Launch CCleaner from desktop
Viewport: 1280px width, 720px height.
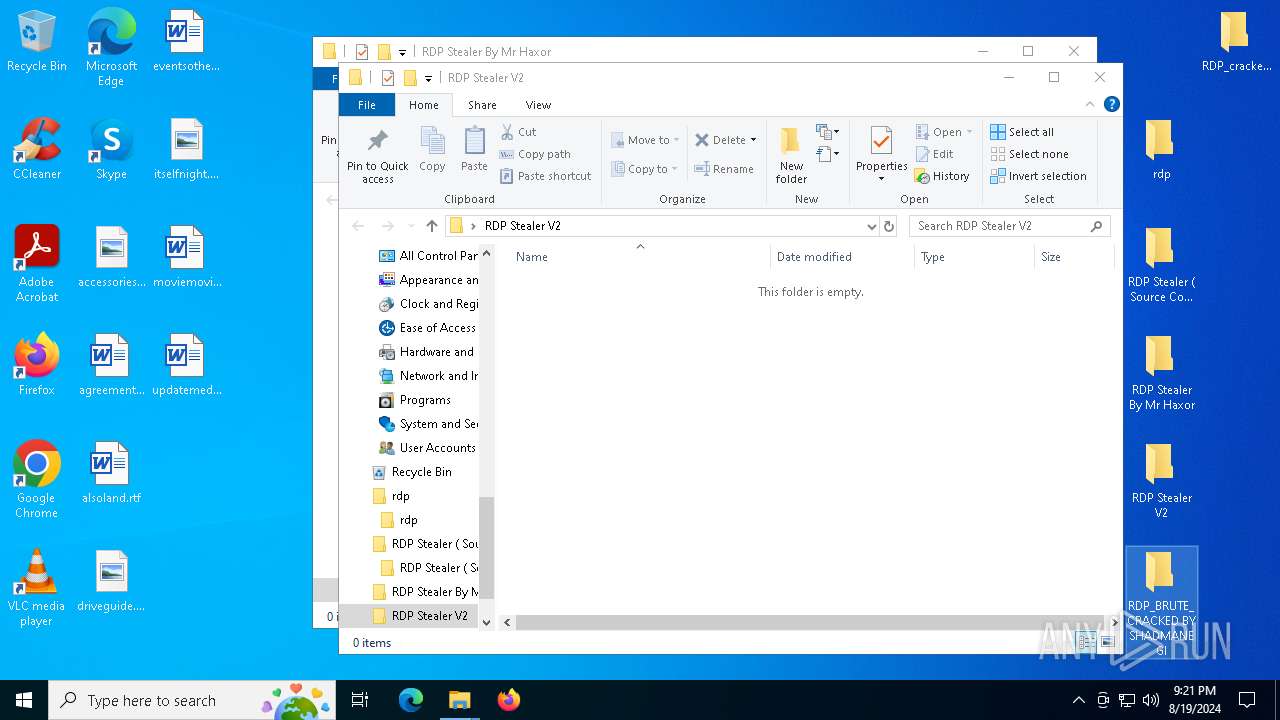click(x=36, y=150)
